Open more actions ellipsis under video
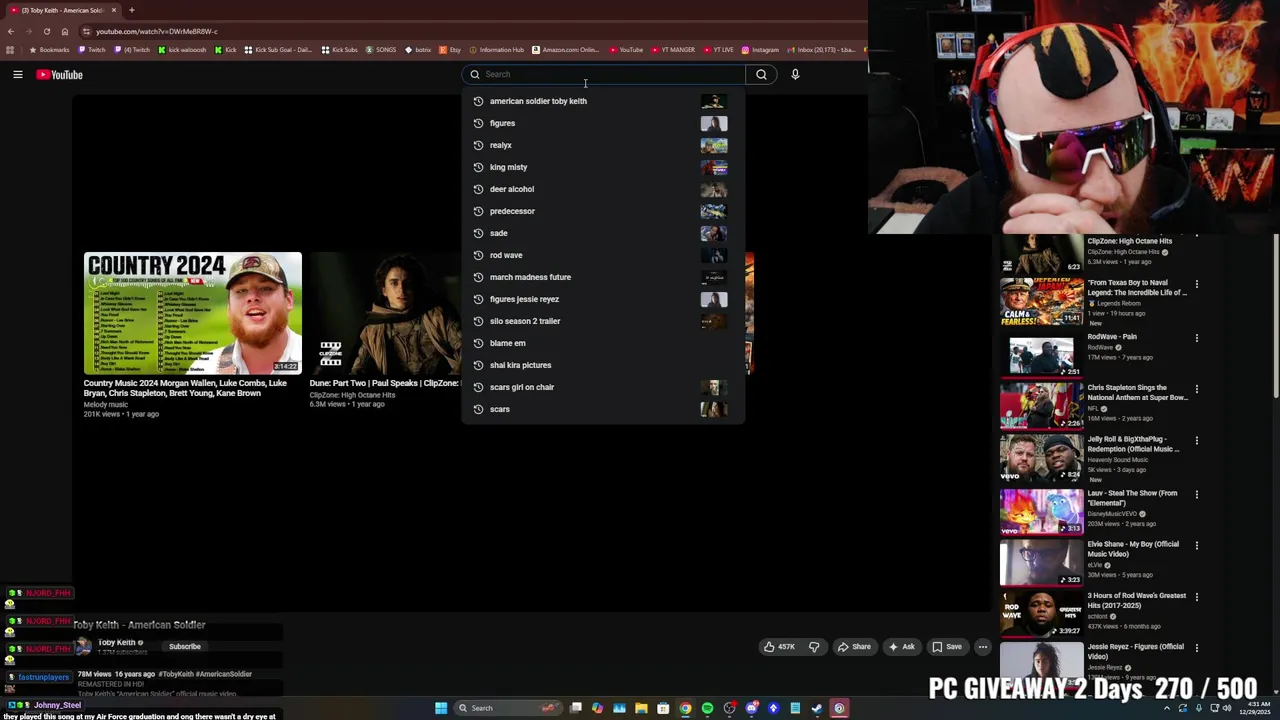 [x=983, y=647]
